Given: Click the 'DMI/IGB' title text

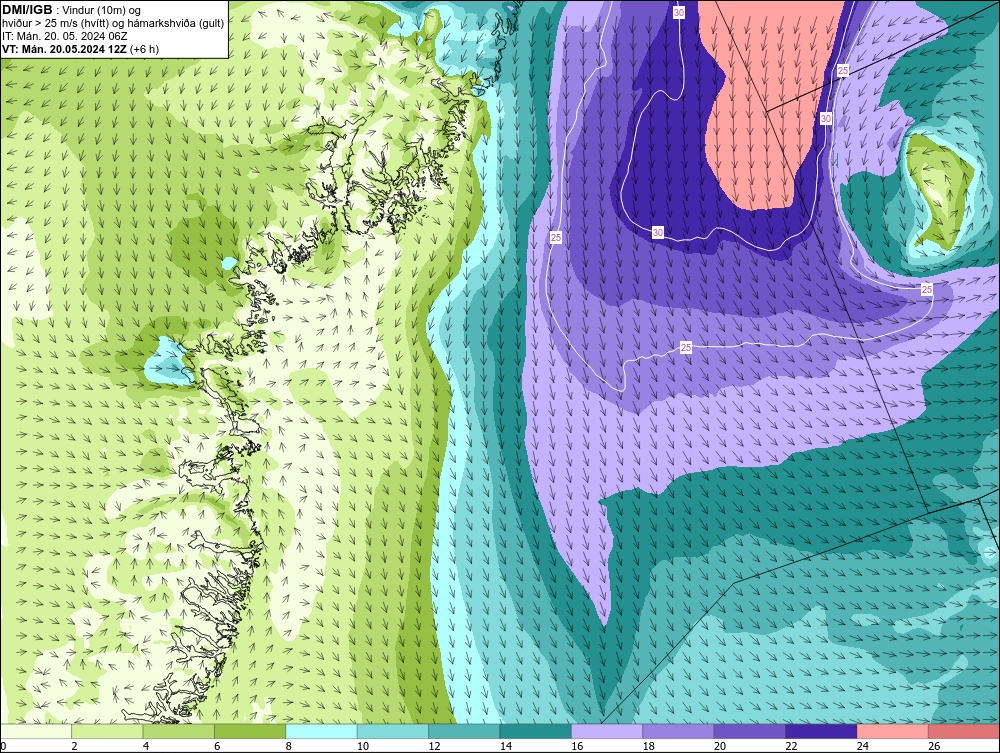Looking at the screenshot, I should 27,10.
